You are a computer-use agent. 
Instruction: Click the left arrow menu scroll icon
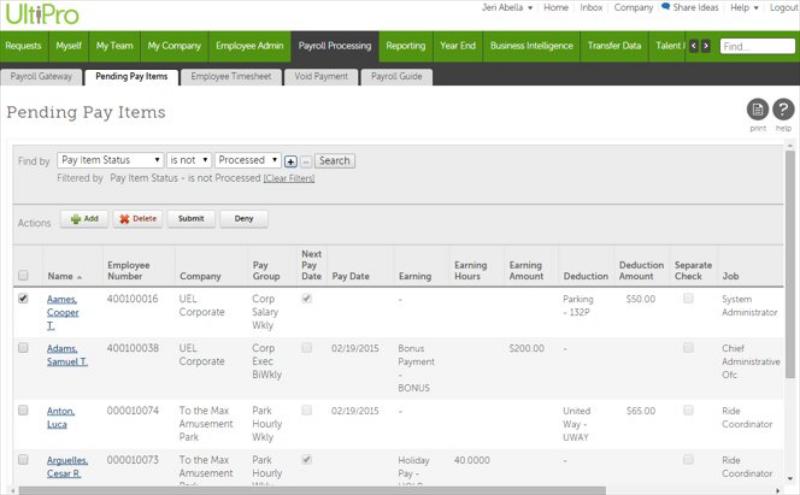pos(693,46)
